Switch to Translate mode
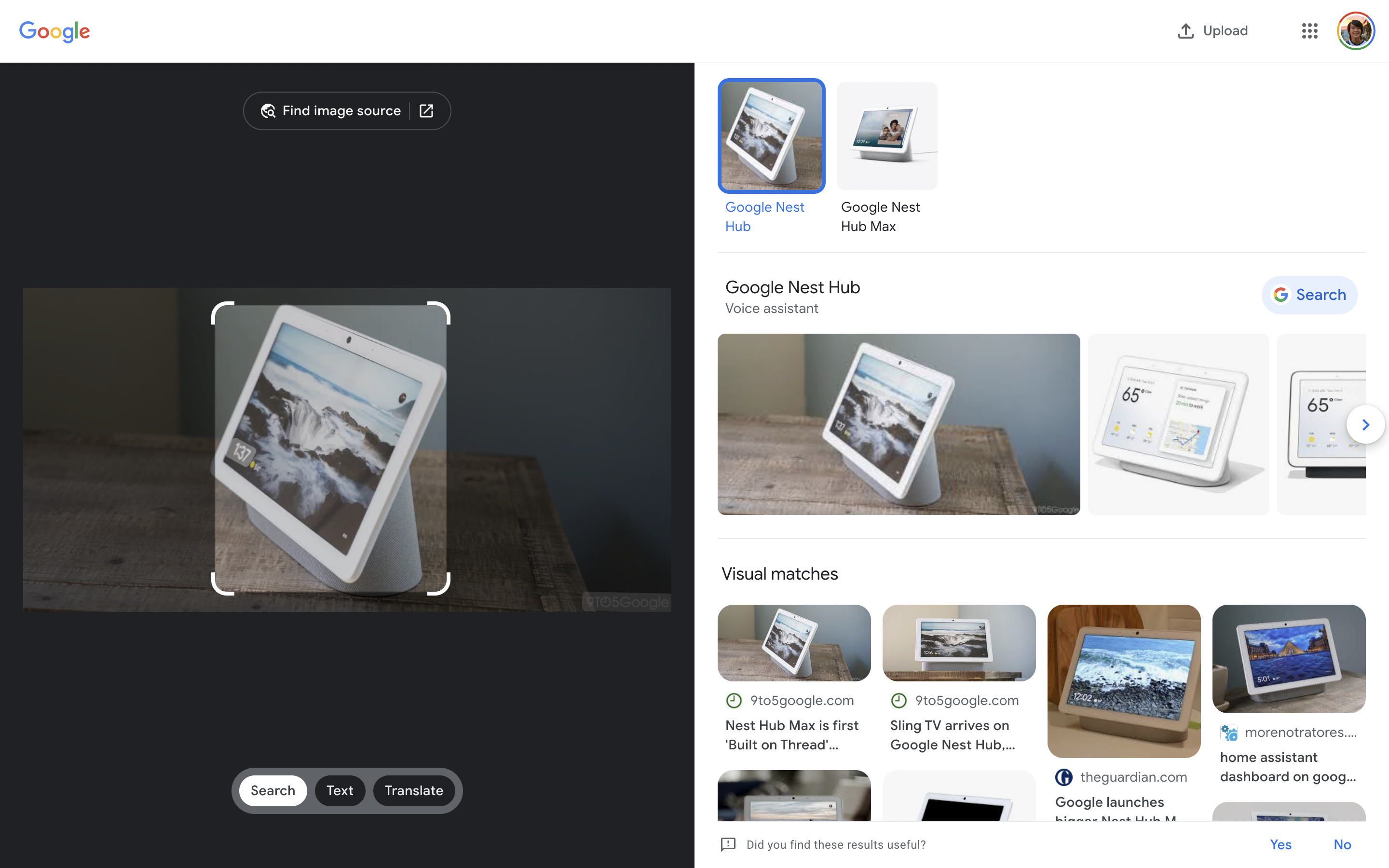1389x868 pixels. pyautogui.click(x=414, y=790)
